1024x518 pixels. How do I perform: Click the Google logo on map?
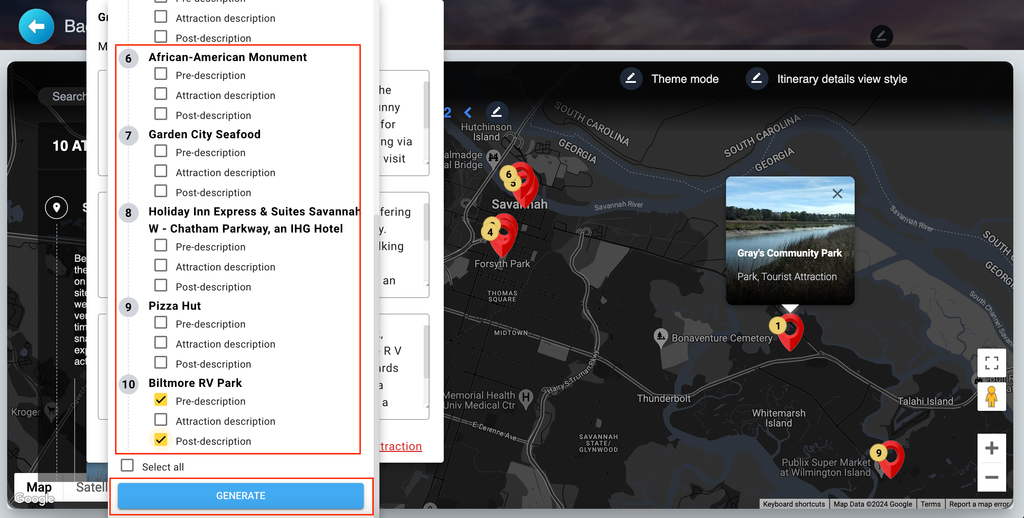(x=34, y=499)
